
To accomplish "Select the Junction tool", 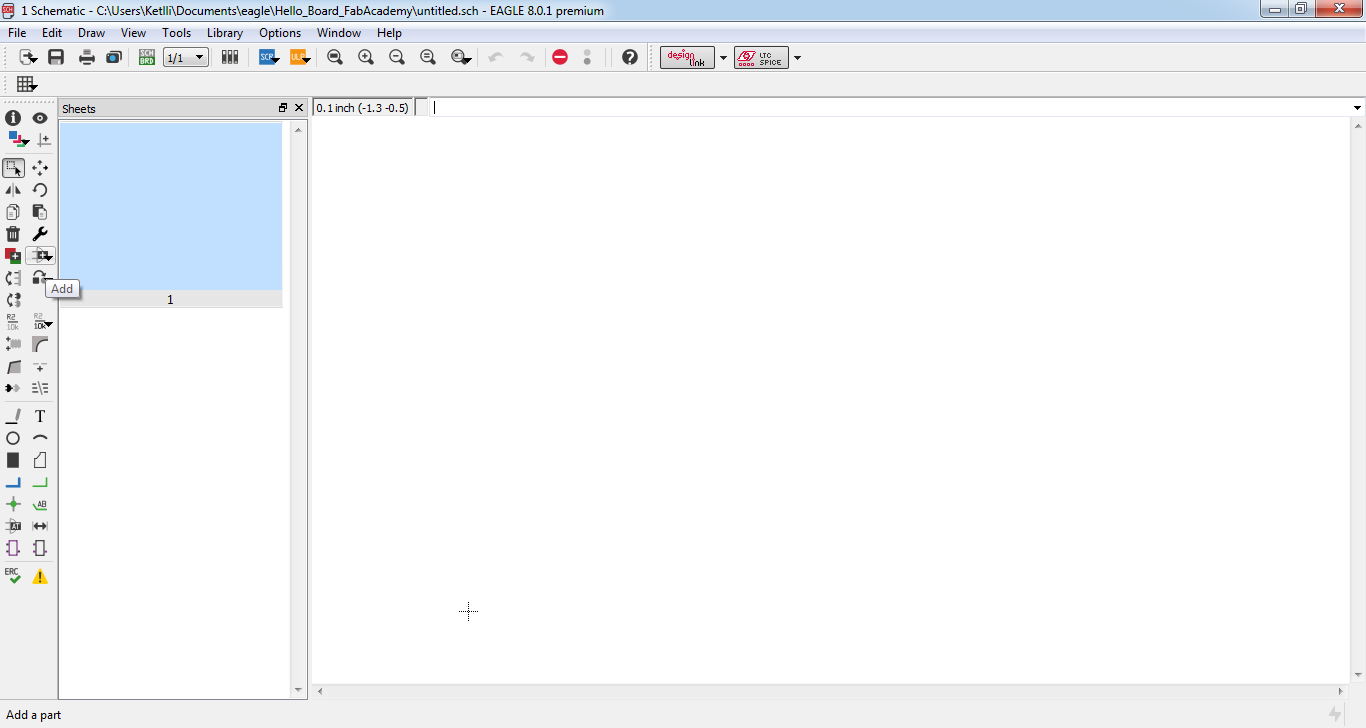I will (x=13, y=504).
